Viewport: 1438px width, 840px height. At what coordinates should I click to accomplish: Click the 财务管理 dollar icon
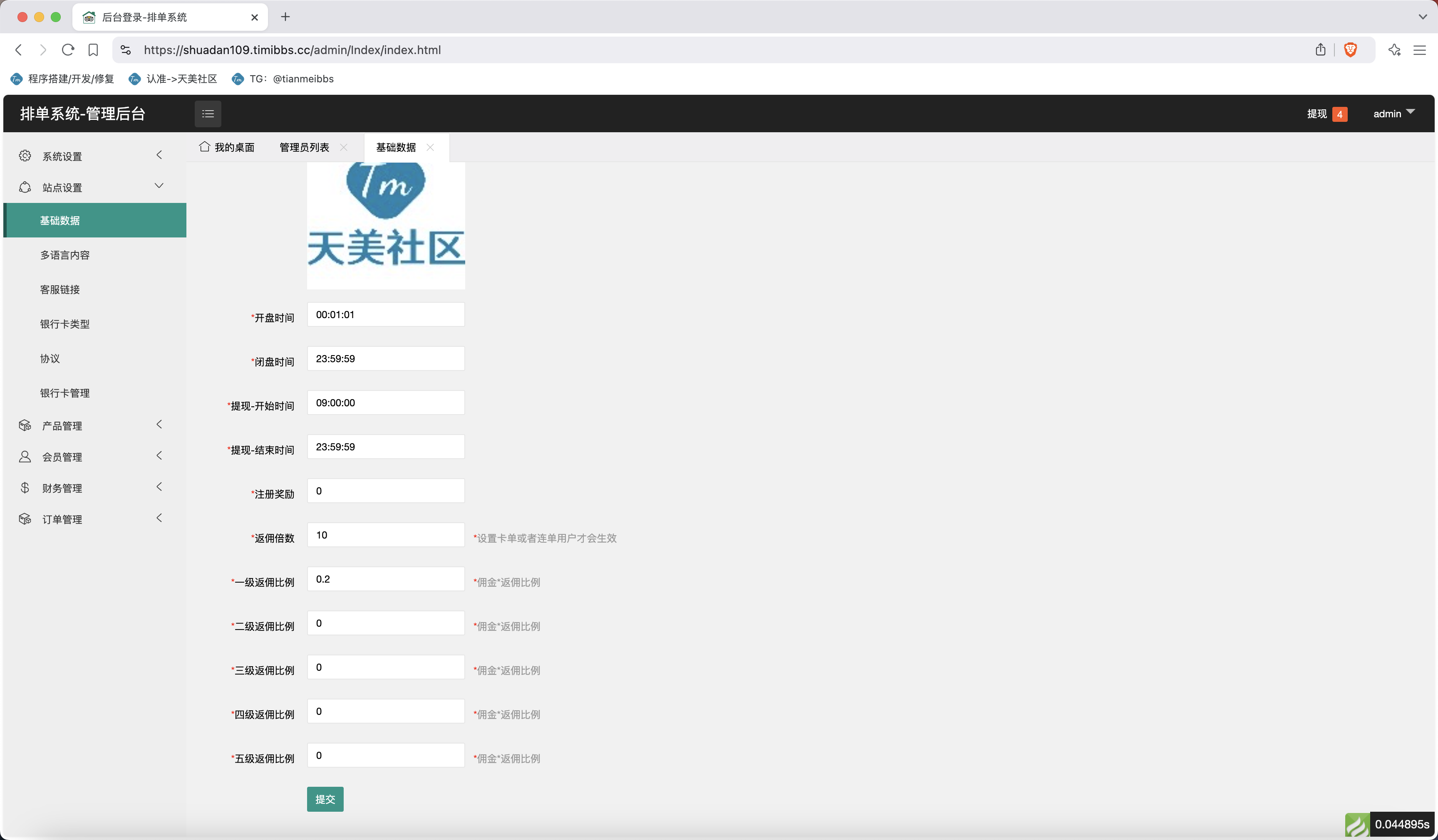pos(25,488)
